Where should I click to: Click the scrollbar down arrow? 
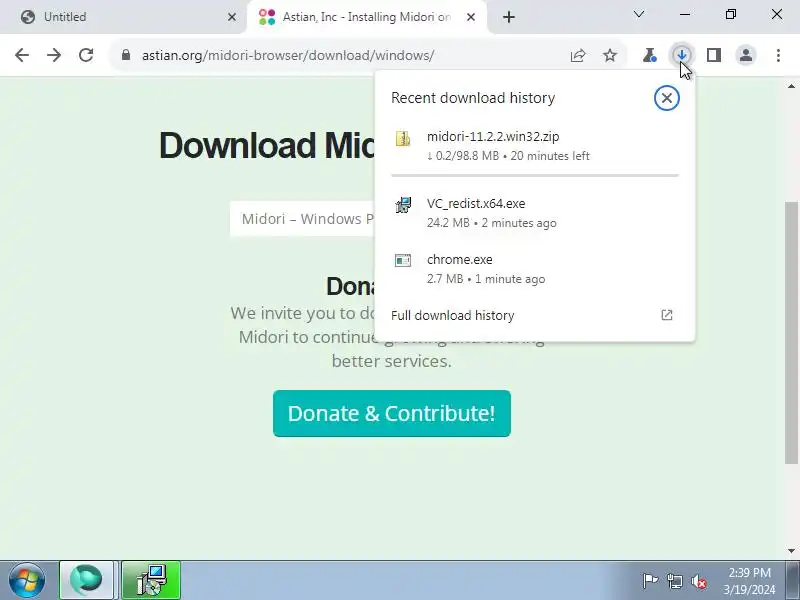point(791,551)
